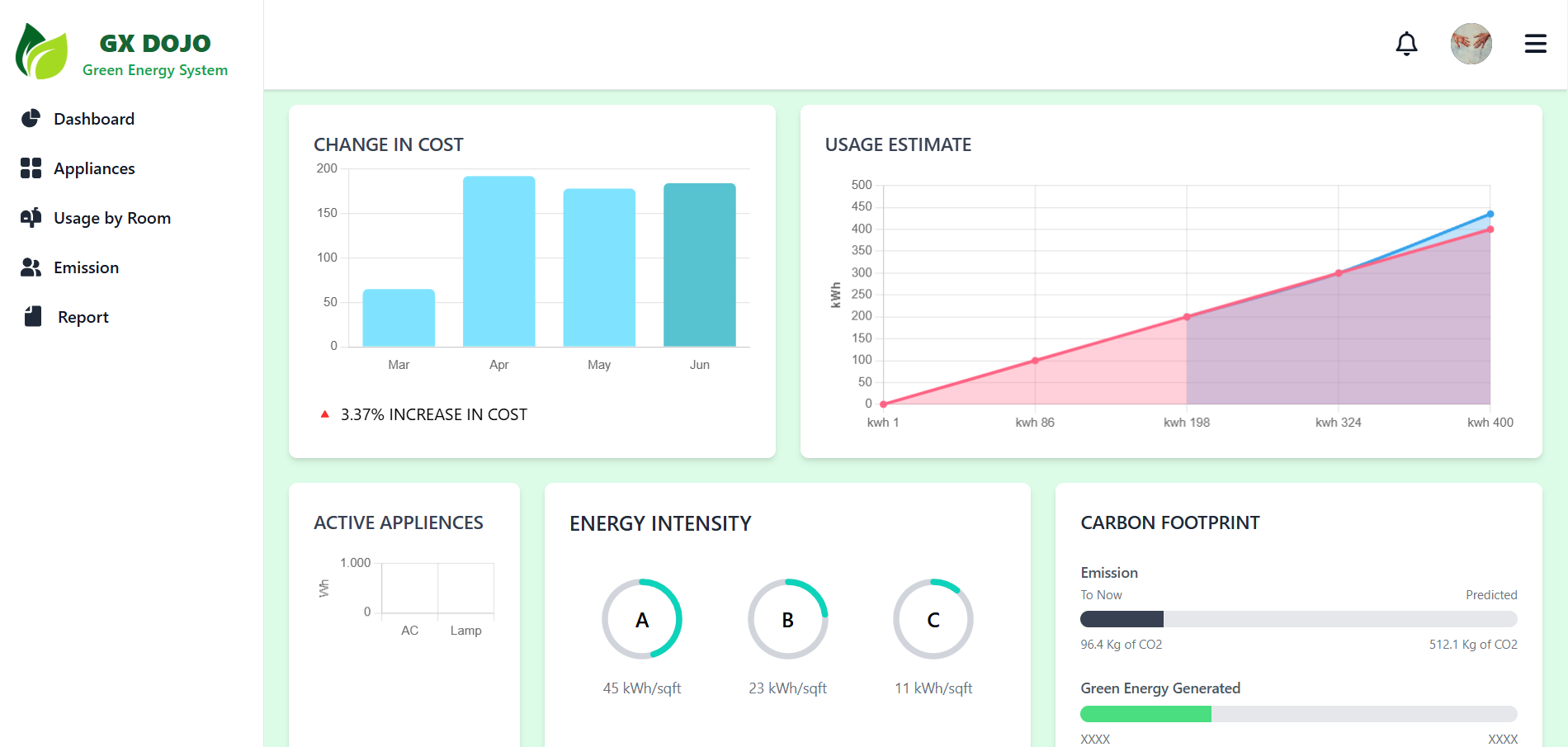Navigate to the Emission page

(x=87, y=267)
